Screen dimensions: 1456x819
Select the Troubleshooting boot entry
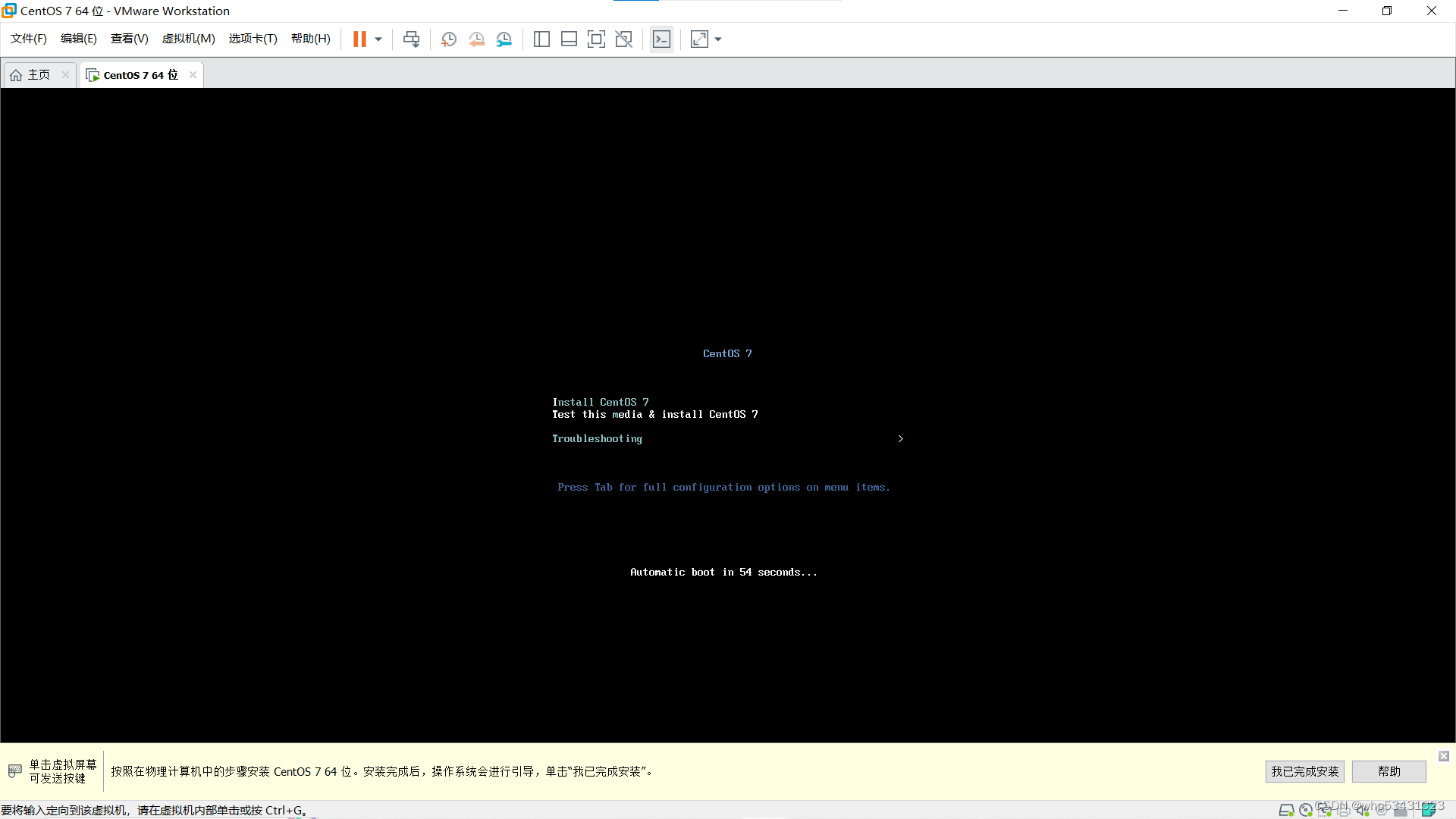pos(597,438)
